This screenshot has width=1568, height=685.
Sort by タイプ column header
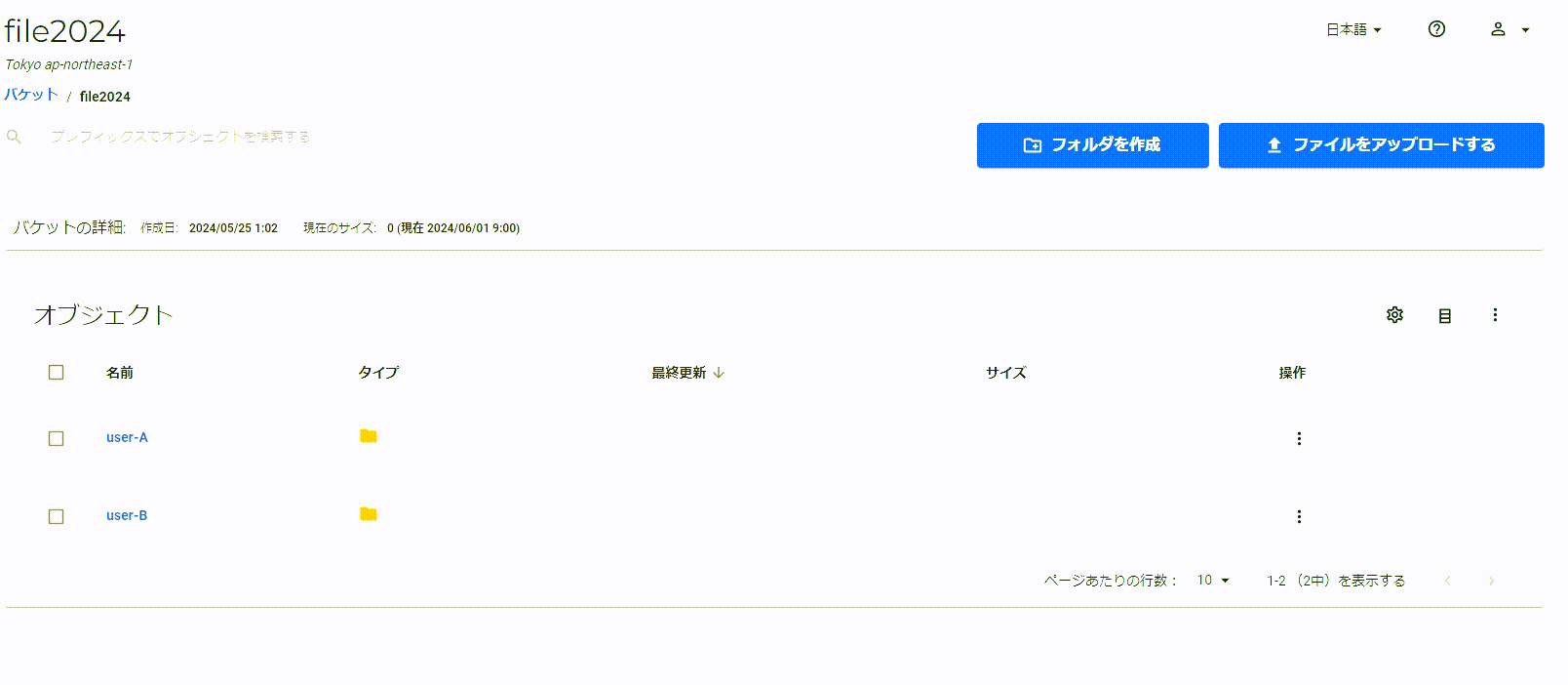point(378,373)
